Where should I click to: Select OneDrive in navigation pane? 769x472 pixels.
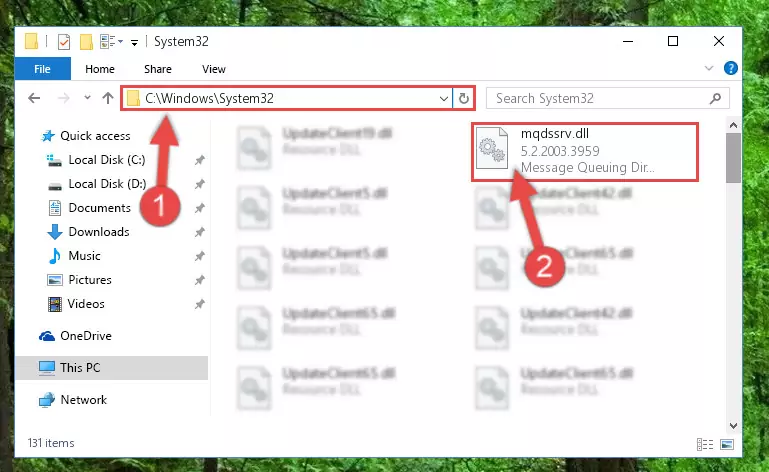86,336
